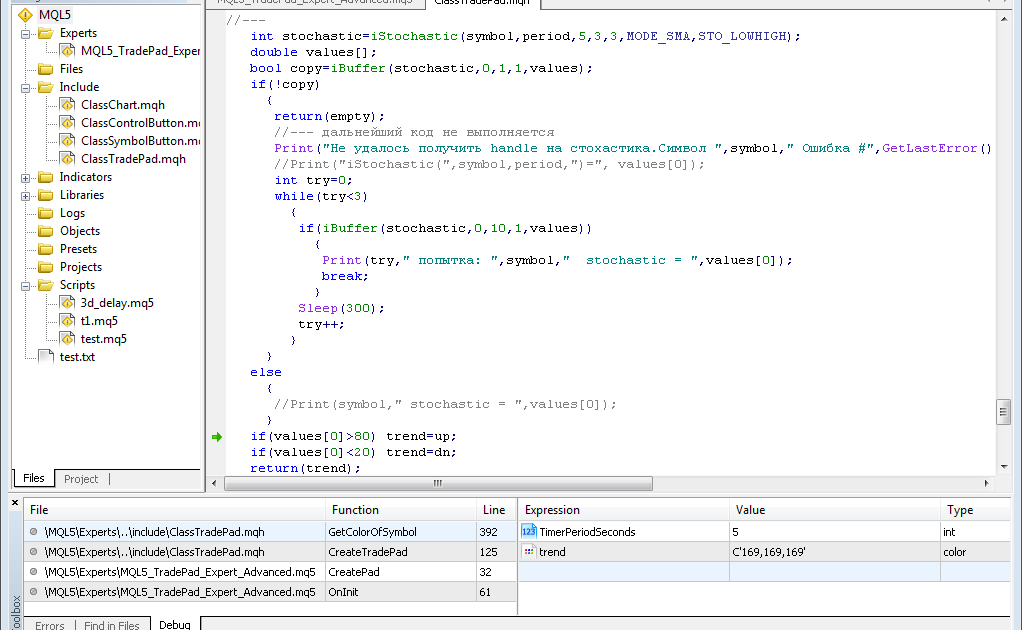Select the Files folder icon in the tree
Image resolution: width=1022 pixels, height=630 pixels.
tap(46, 68)
